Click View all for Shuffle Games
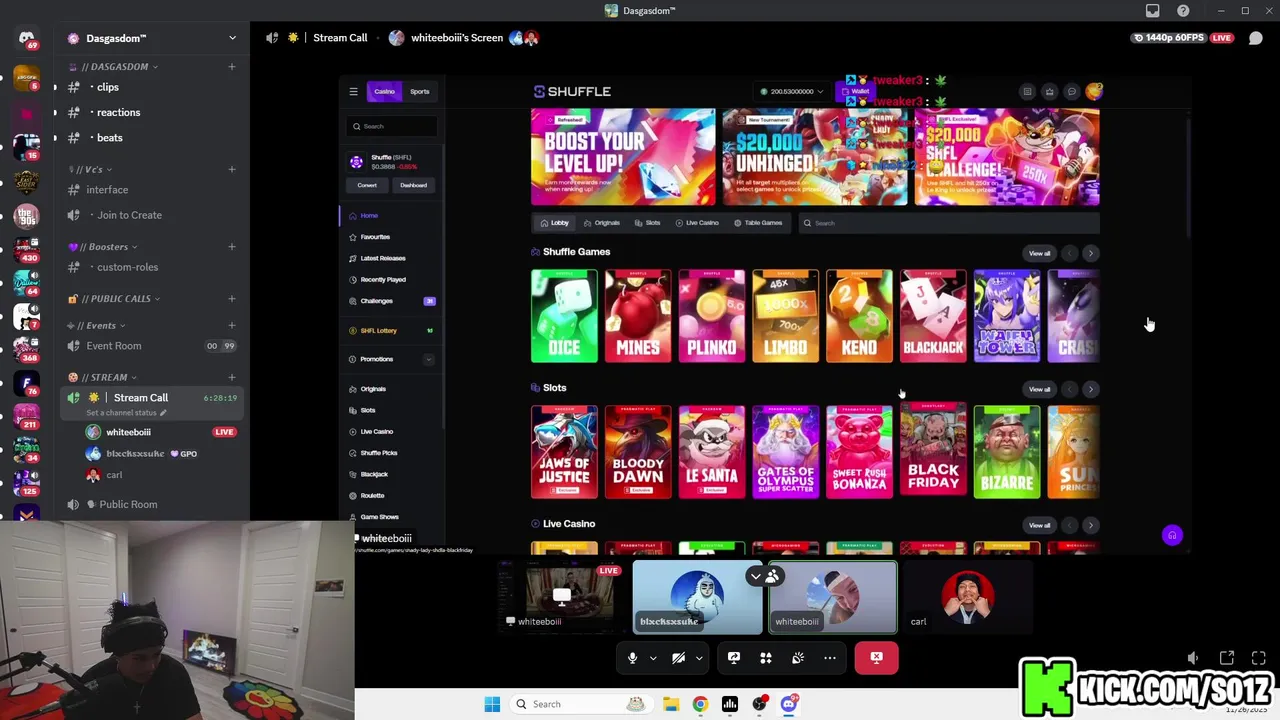 1040,253
